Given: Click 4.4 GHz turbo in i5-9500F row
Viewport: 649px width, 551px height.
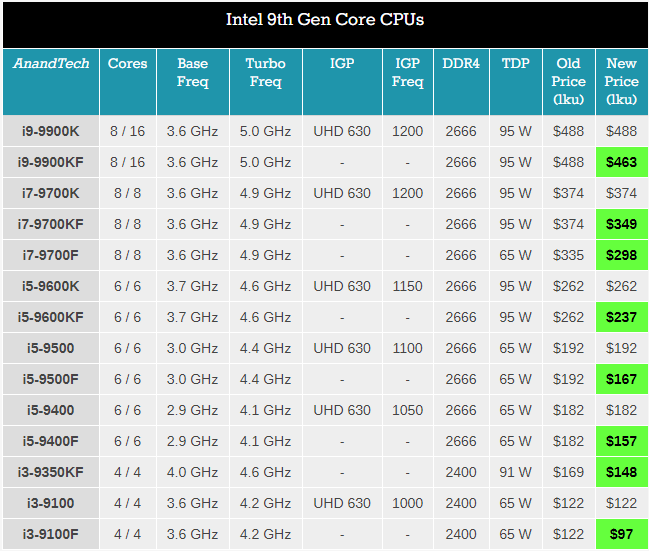Looking at the screenshot, I should point(266,380).
